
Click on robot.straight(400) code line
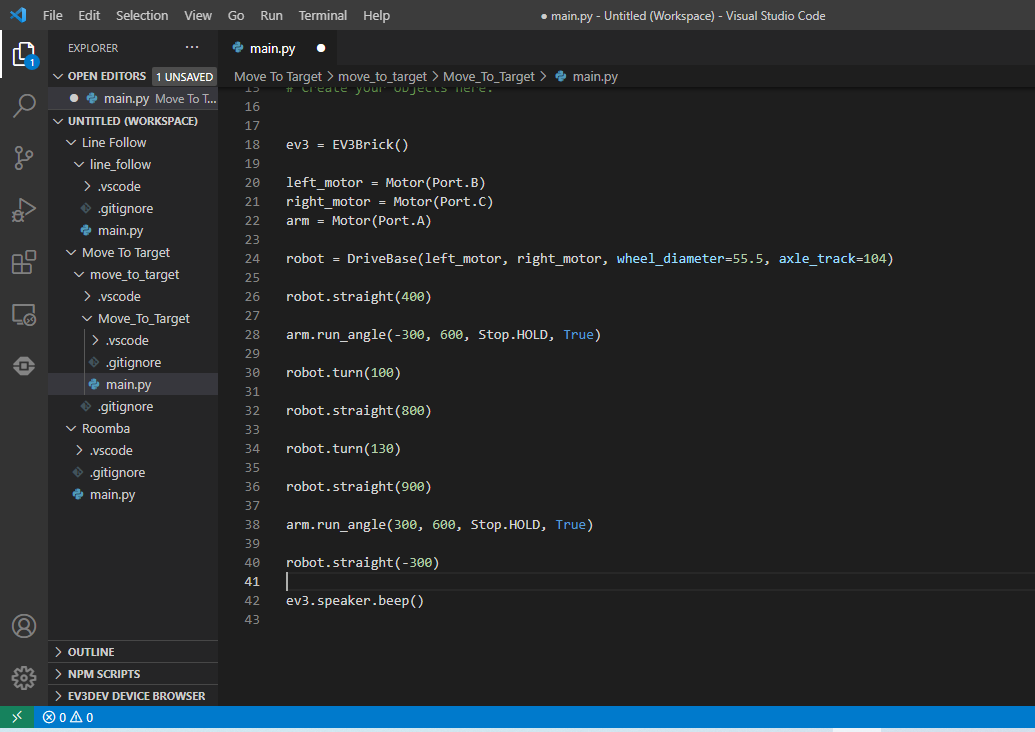358,297
